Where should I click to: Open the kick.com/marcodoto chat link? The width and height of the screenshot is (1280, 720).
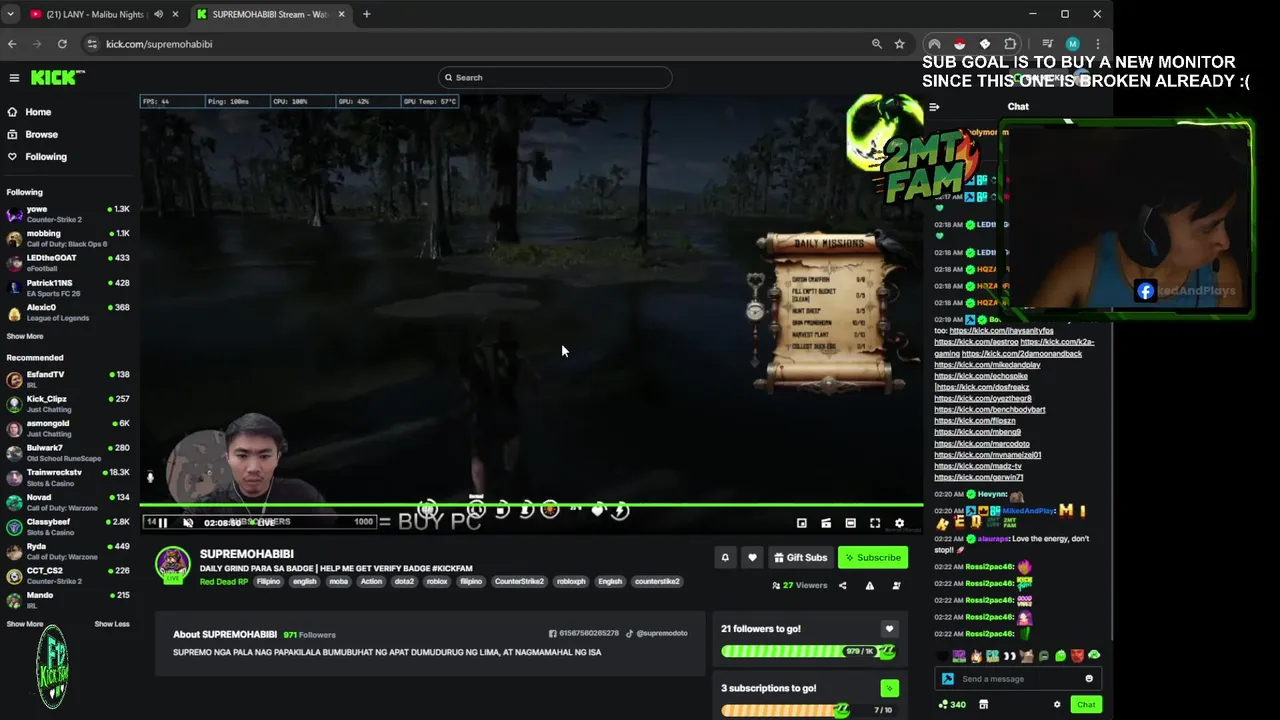(982, 444)
